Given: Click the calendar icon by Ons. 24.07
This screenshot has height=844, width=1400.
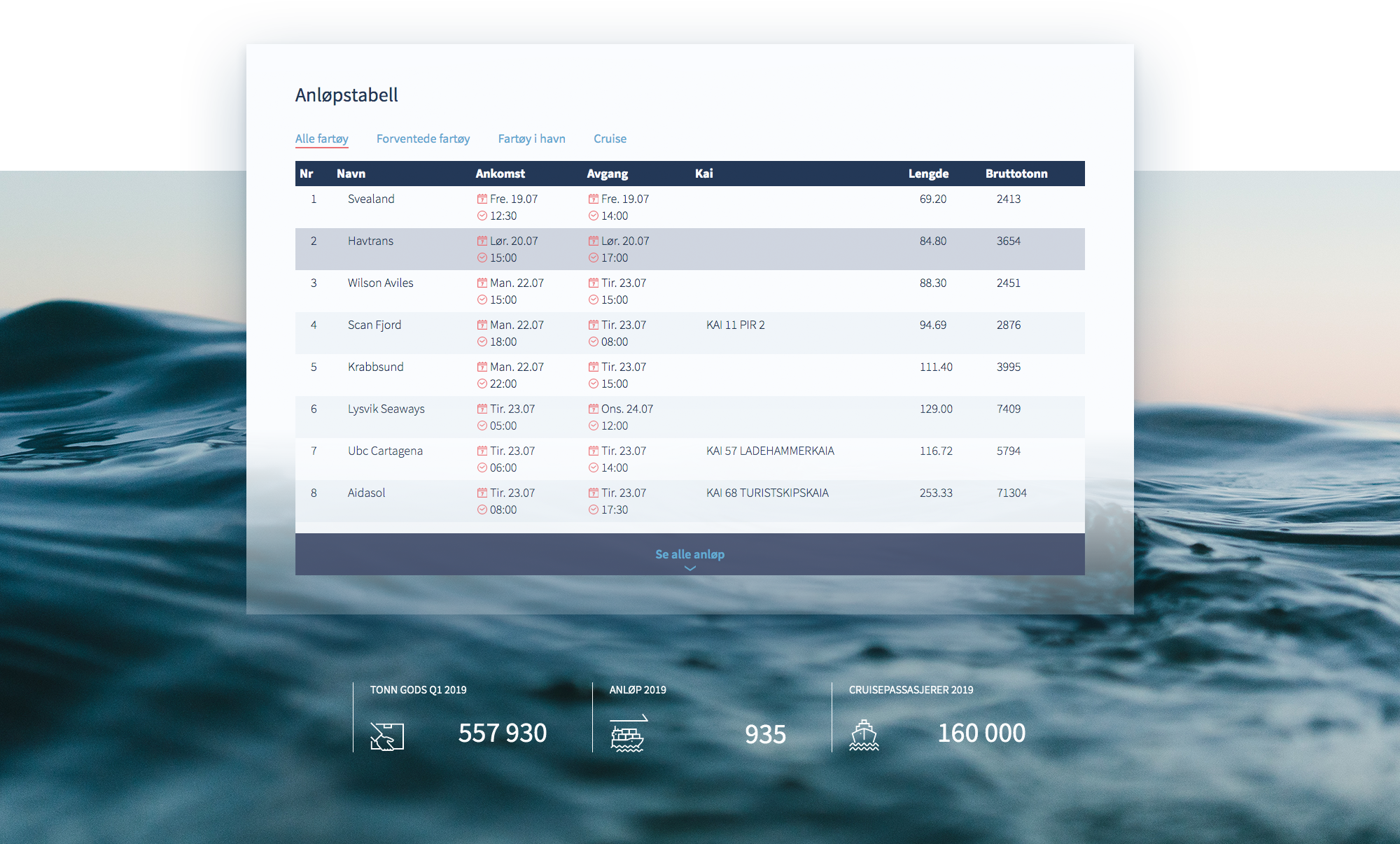Looking at the screenshot, I should point(594,409).
